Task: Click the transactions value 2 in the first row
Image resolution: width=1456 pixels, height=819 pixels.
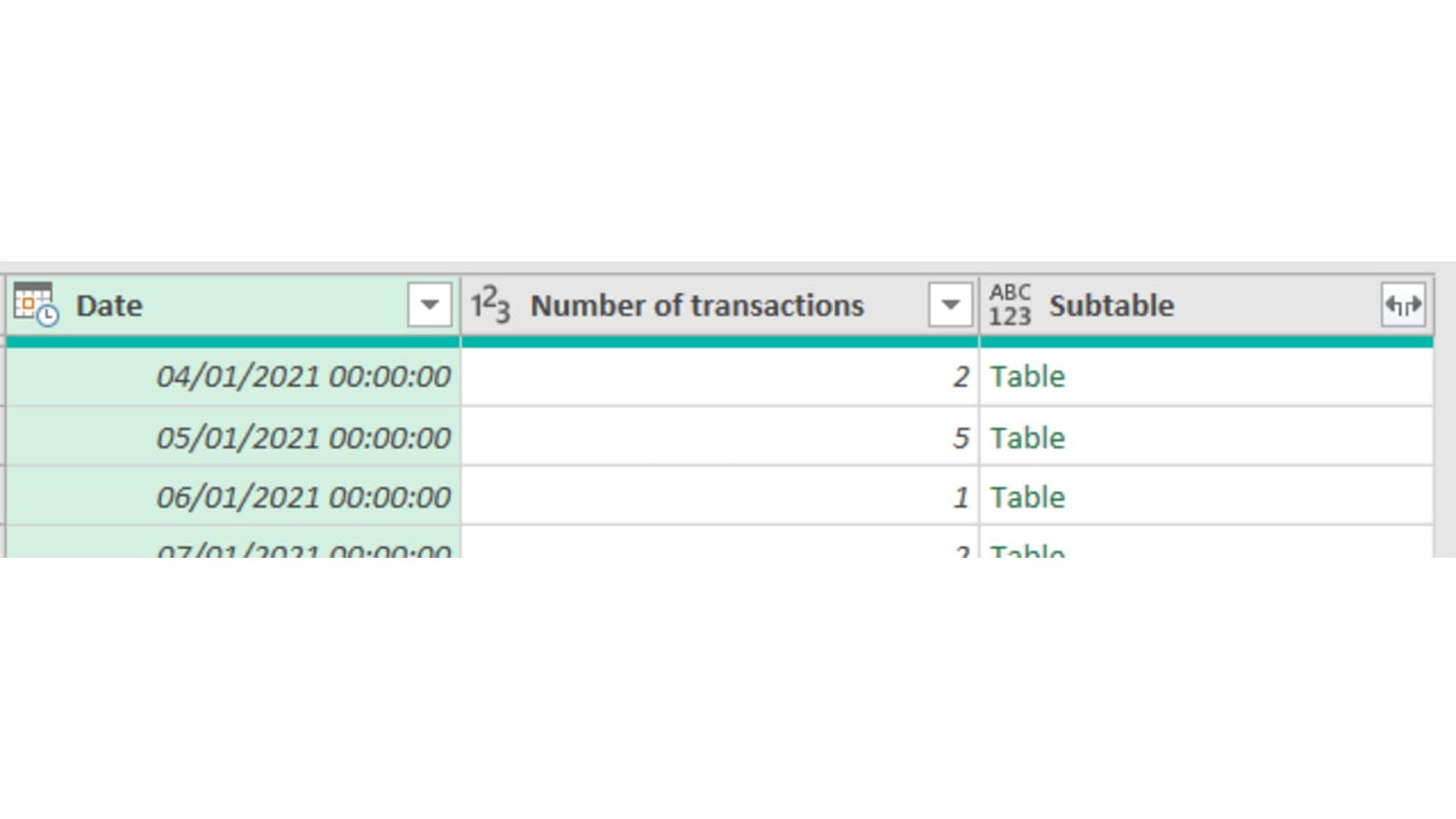Action: 960,377
